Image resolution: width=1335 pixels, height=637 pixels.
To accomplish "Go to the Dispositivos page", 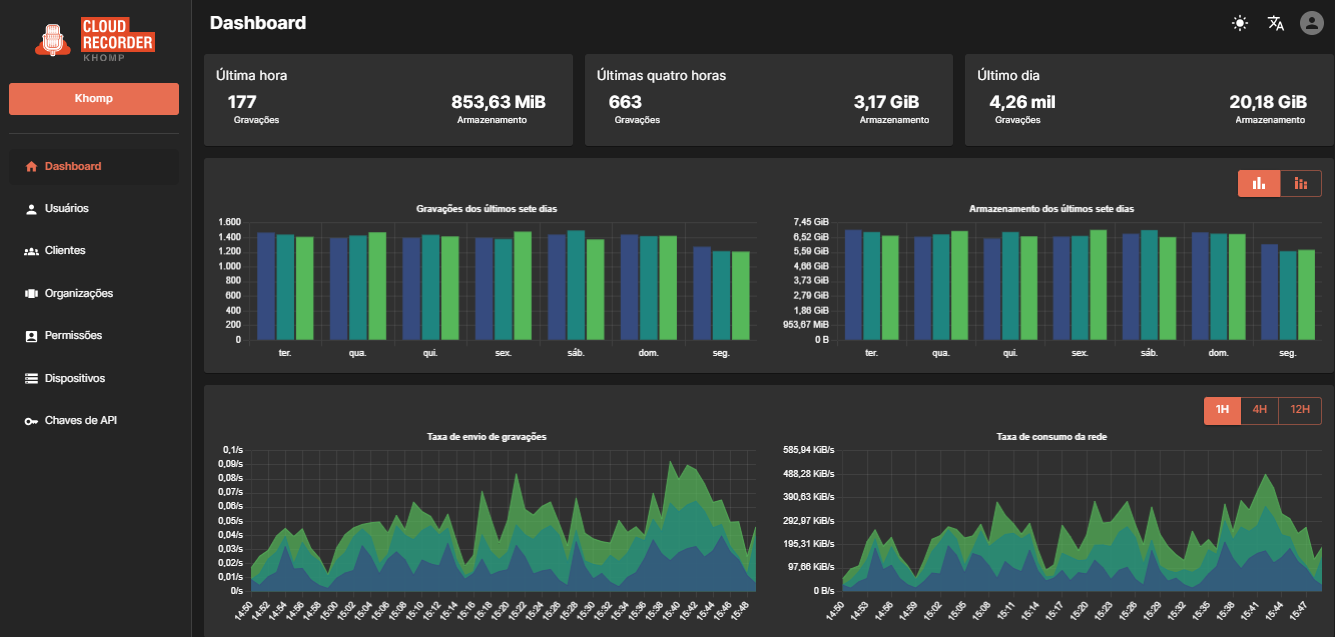I will (x=74, y=379).
